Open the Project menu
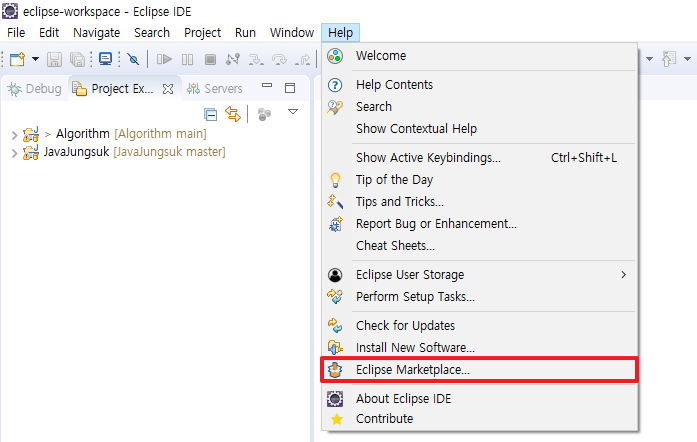 (x=202, y=32)
